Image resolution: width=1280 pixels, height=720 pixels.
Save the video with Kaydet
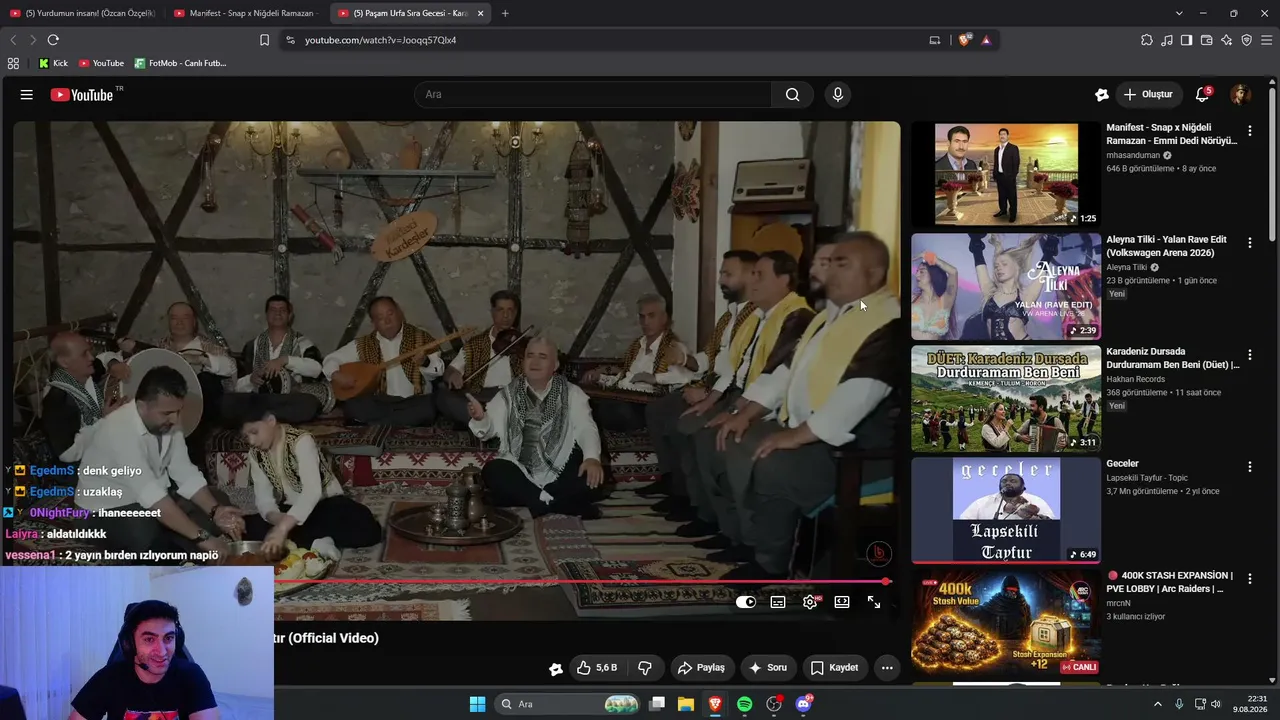(x=834, y=668)
